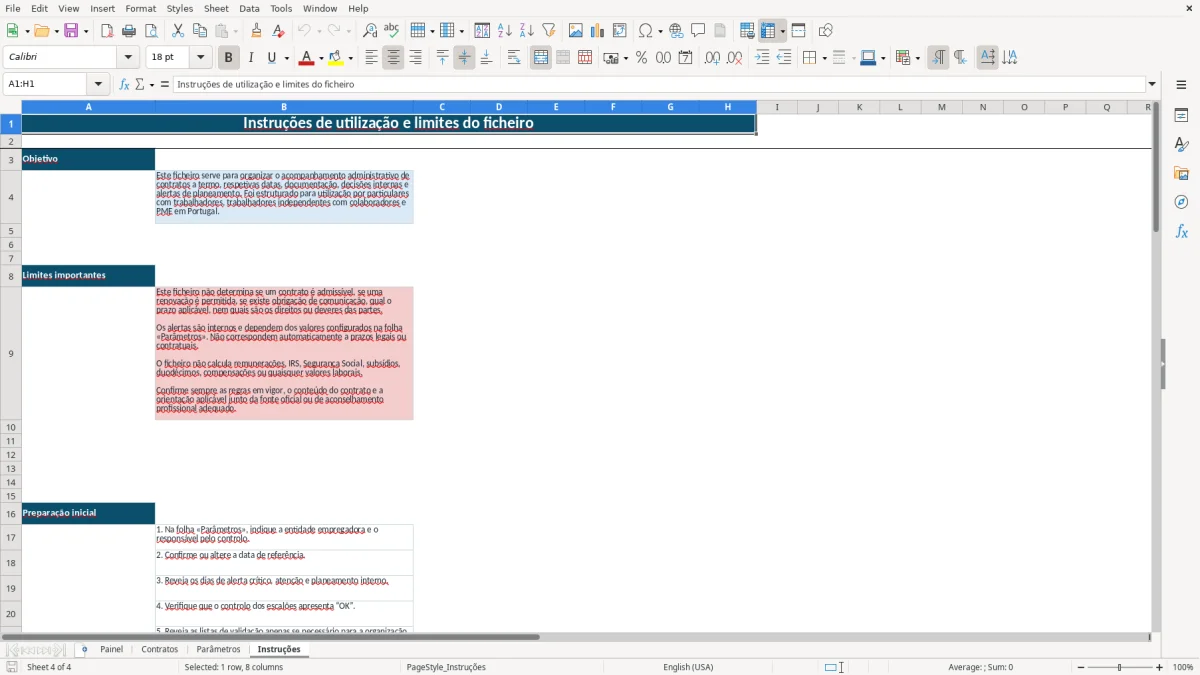Add a decimal place

712,58
